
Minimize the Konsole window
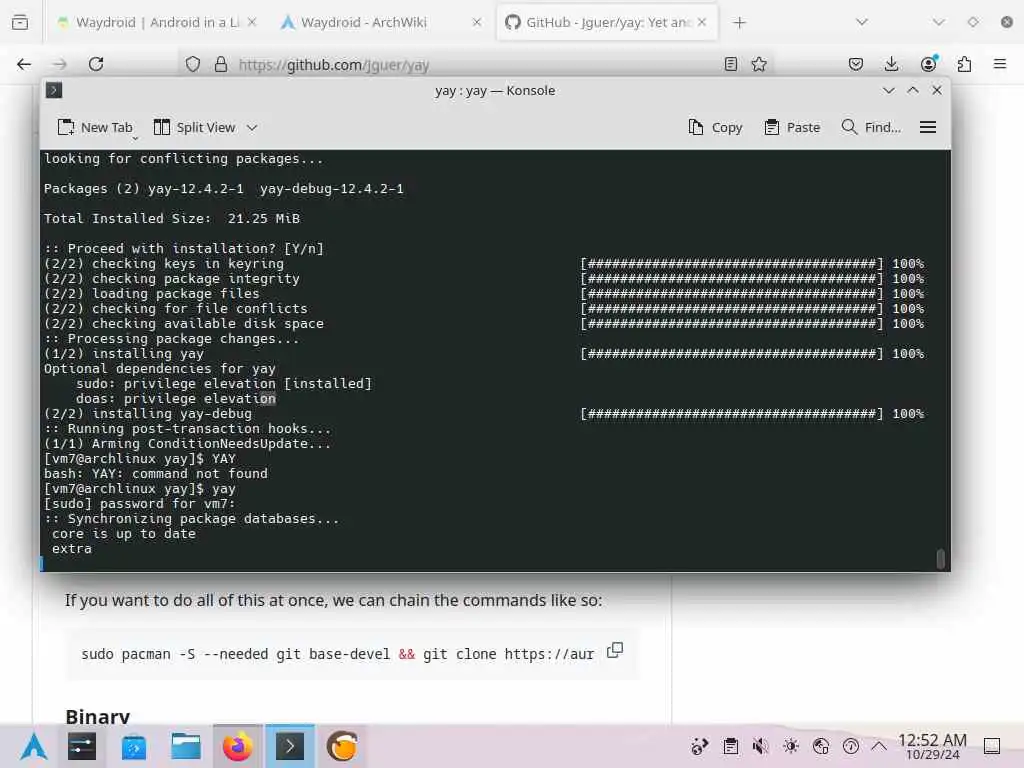tap(888, 90)
